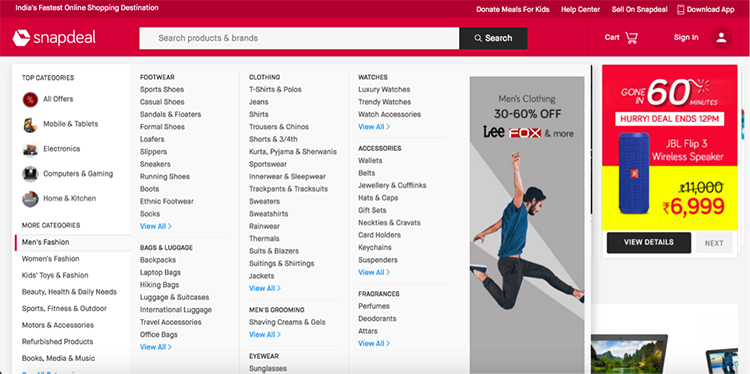Open the Men's Clothing 30-60% OFF banner
The image size is (750, 374).
click(527, 225)
